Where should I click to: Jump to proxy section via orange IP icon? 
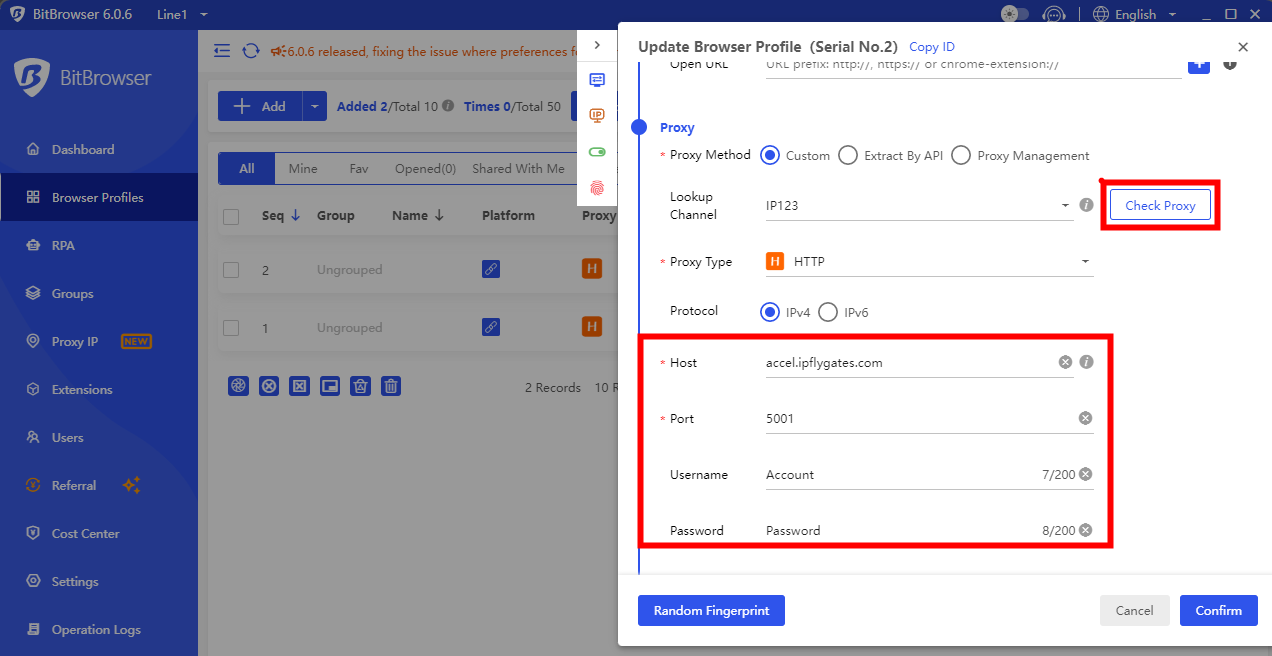pos(597,116)
